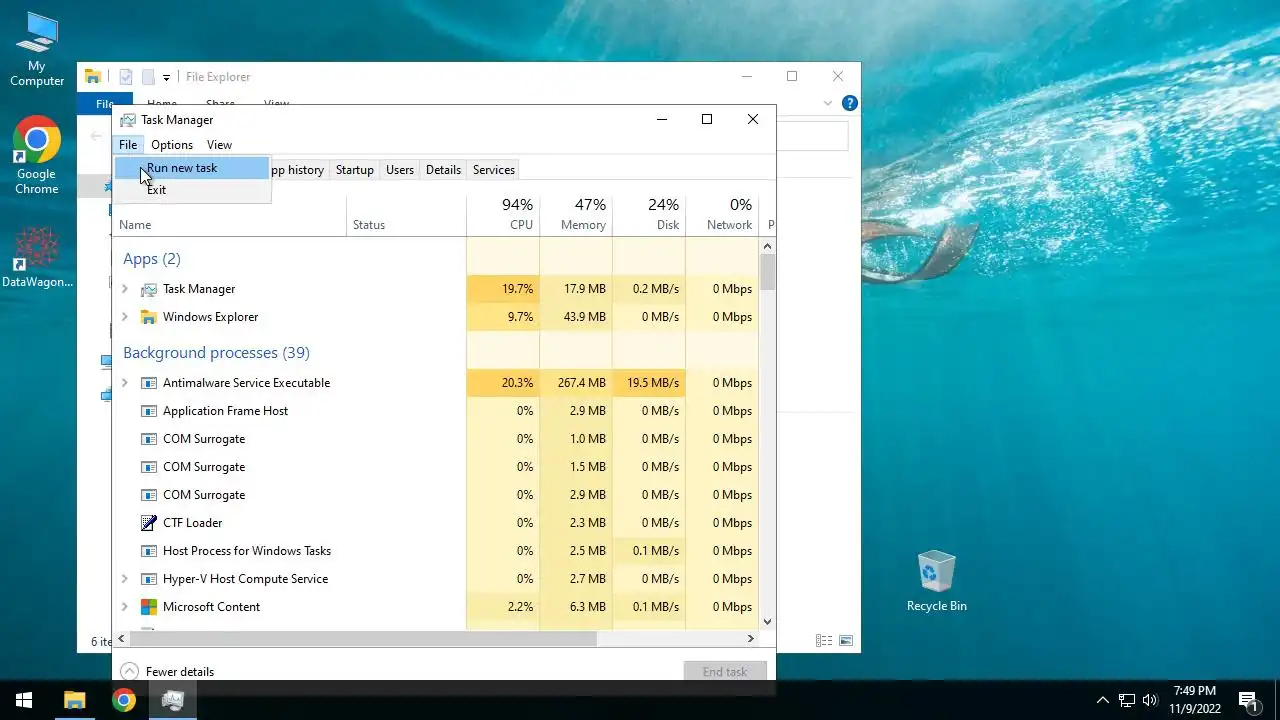Image resolution: width=1280 pixels, height=720 pixels.
Task: Click the taskbar clock showing 7:49 PM
Action: (x=1195, y=700)
